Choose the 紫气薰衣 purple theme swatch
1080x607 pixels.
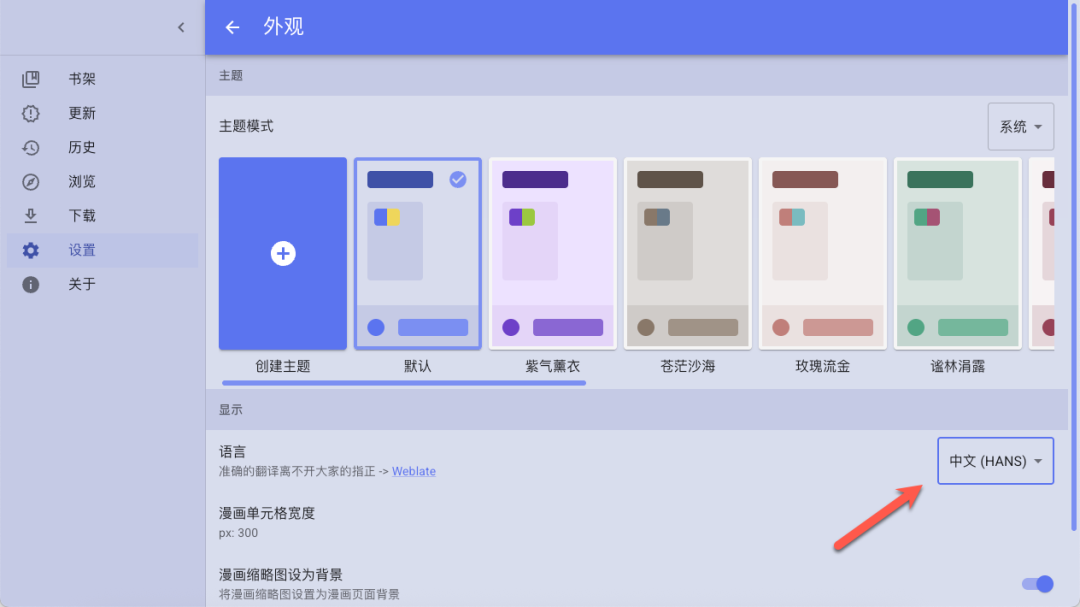coord(552,253)
